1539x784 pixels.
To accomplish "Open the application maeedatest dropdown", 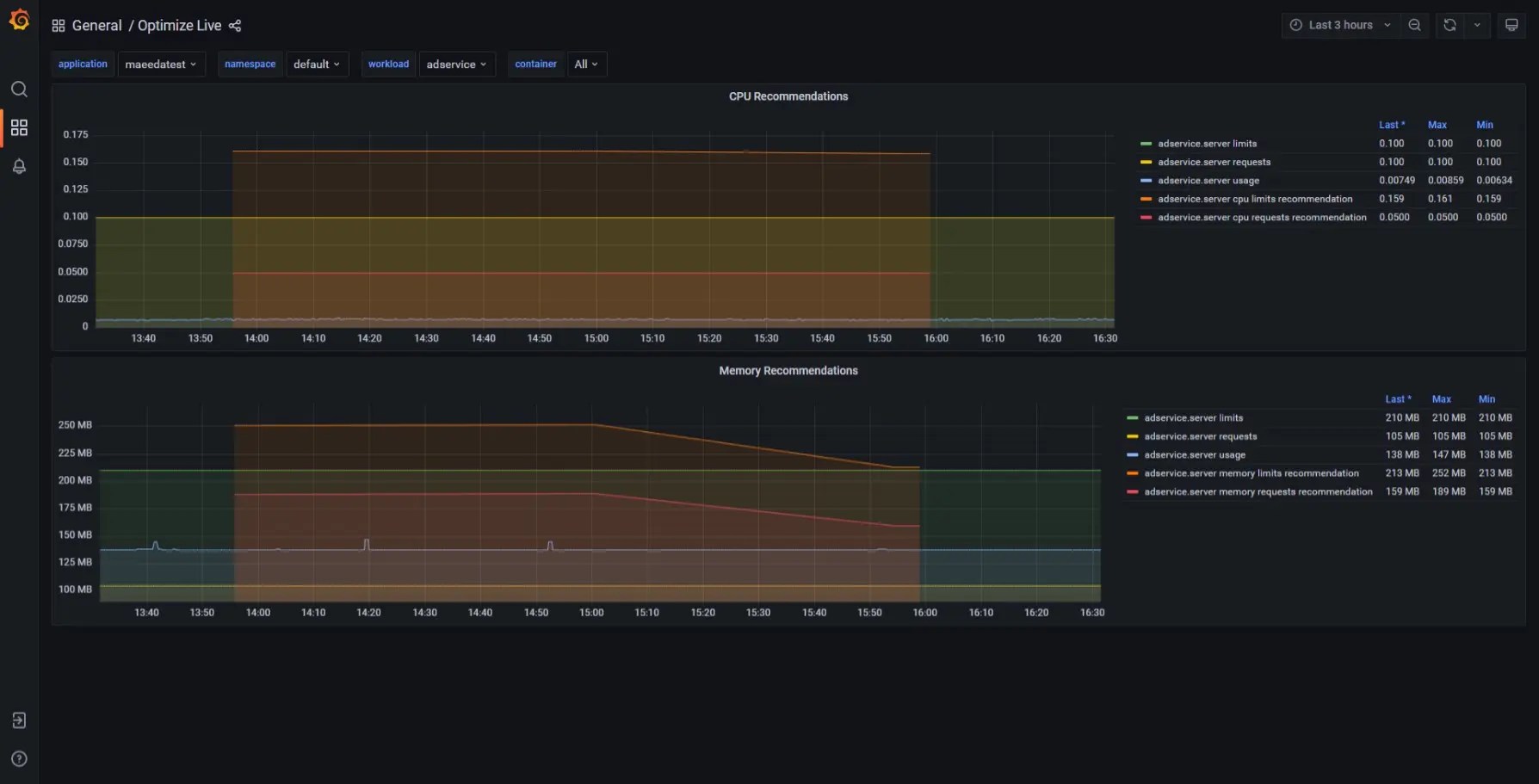I will [161, 65].
